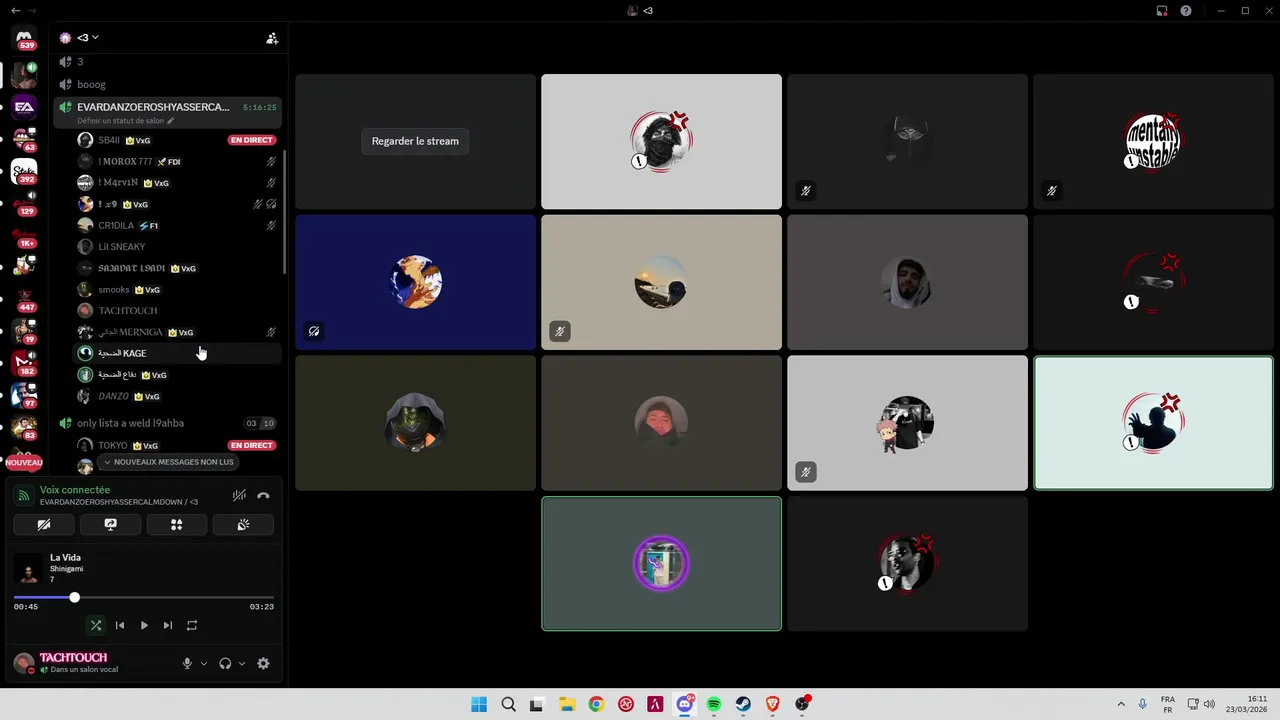Edit channel status pencil icon
Viewport: 1280px width, 720px height.
tap(170, 121)
